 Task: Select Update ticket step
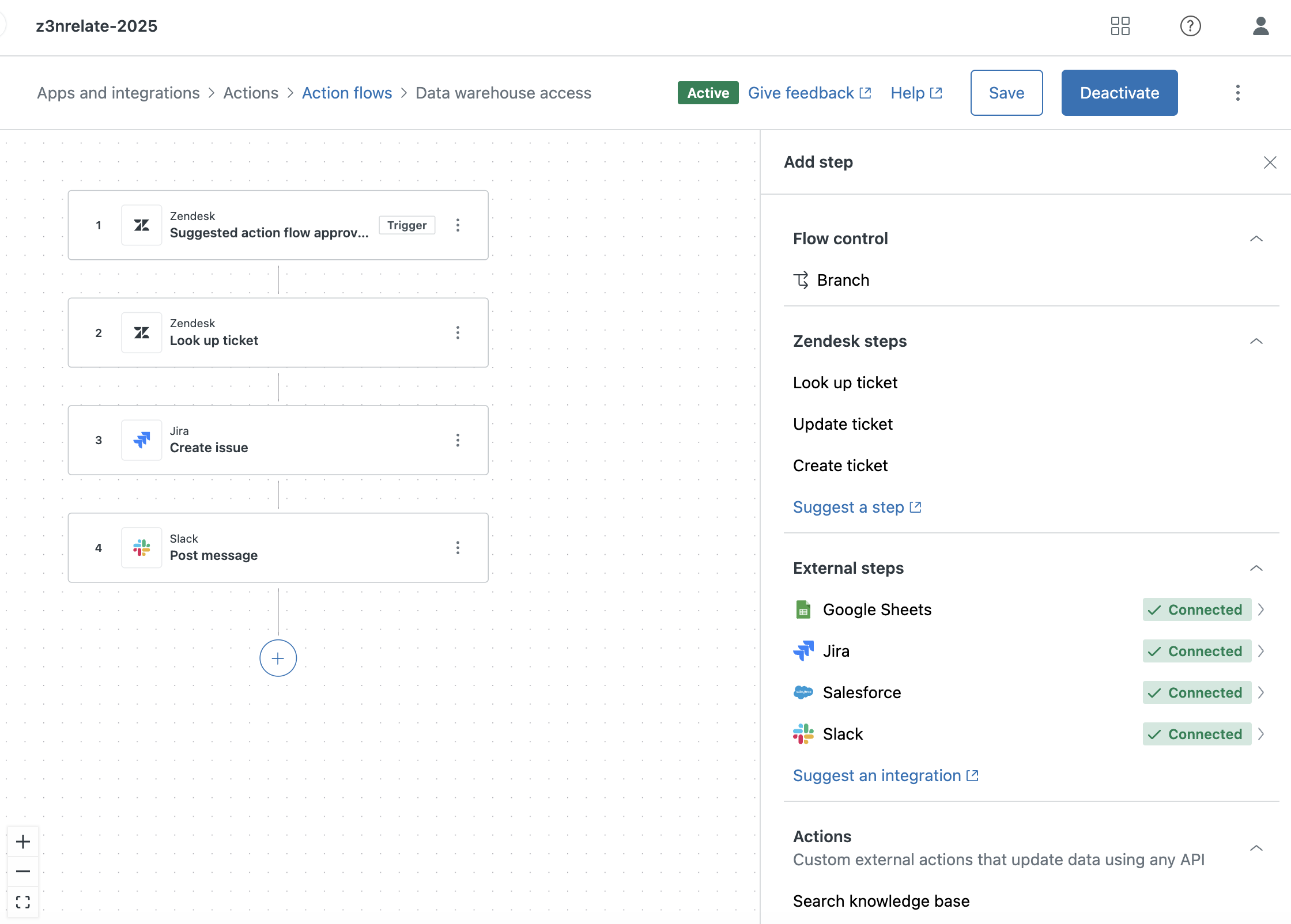click(x=843, y=424)
